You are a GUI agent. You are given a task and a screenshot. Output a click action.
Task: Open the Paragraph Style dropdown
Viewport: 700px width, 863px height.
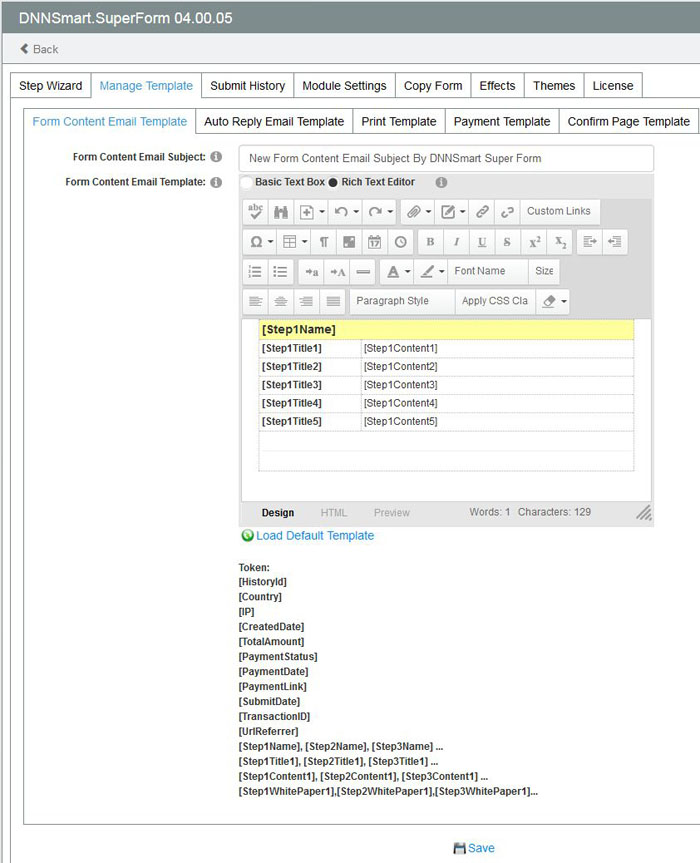point(402,301)
